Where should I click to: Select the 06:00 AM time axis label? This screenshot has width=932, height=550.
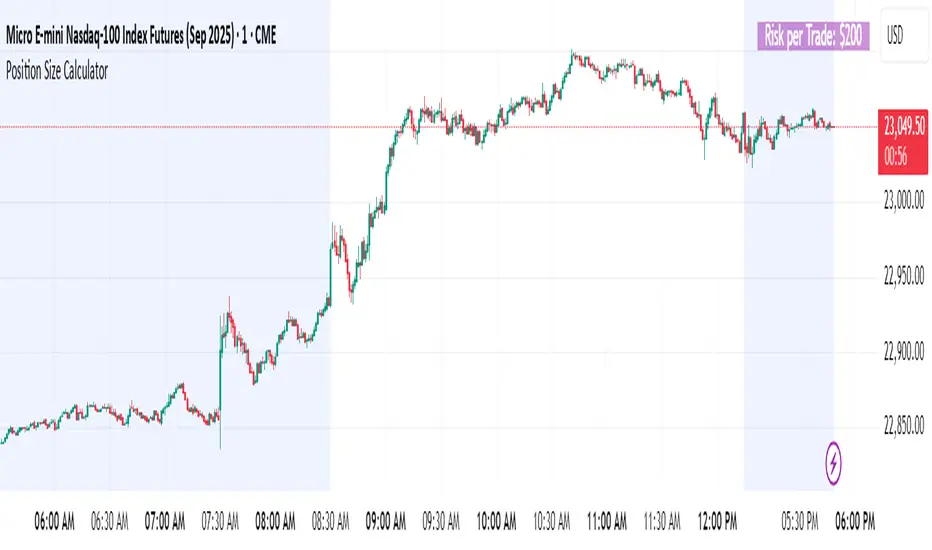point(54,521)
